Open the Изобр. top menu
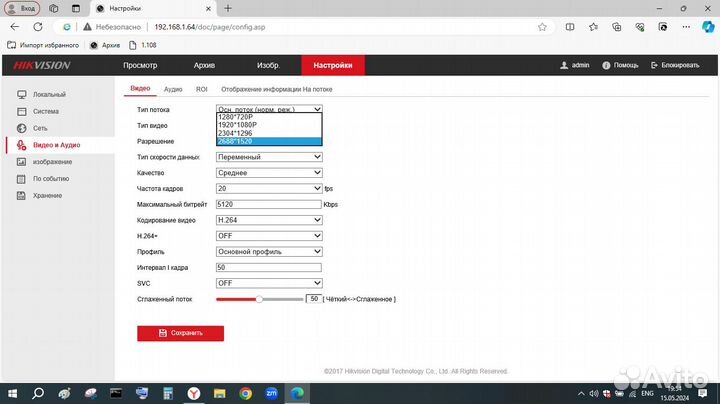This screenshot has height=404, width=720. tap(269, 65)
